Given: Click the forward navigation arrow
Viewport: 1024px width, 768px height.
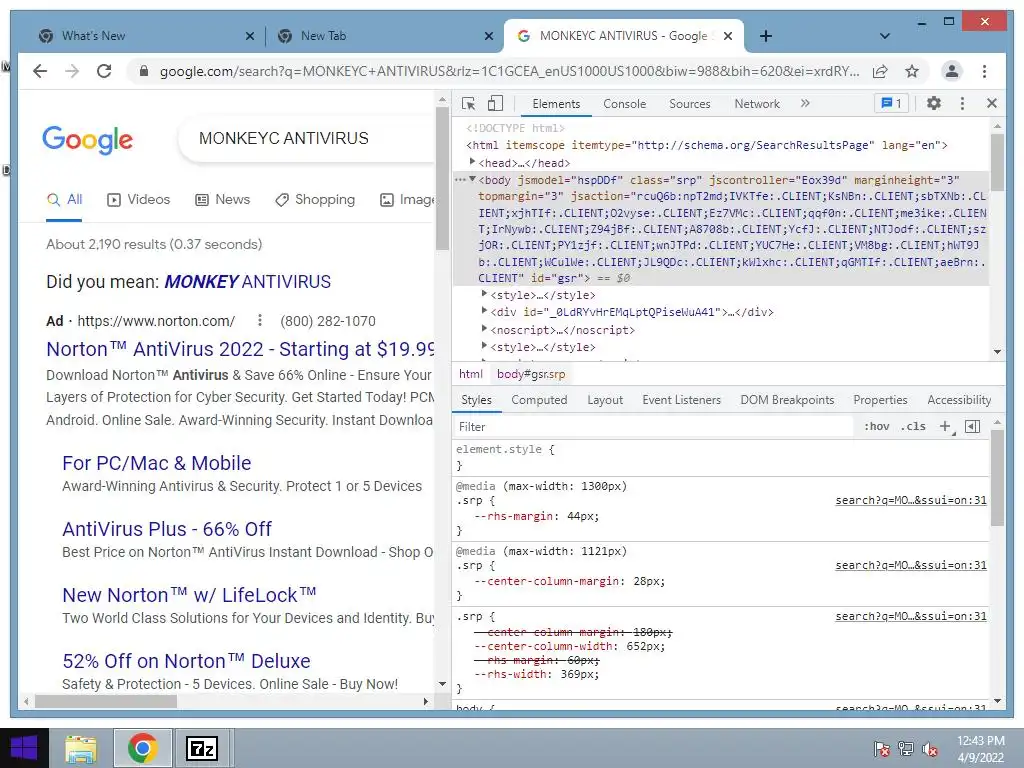Looking at the screenshot, I should (x=72, y=71).
